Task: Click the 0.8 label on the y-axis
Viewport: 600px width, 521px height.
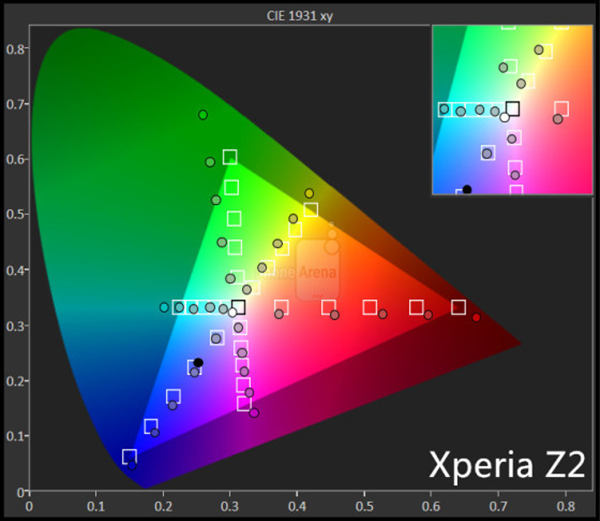Action: tap(15, 48)
